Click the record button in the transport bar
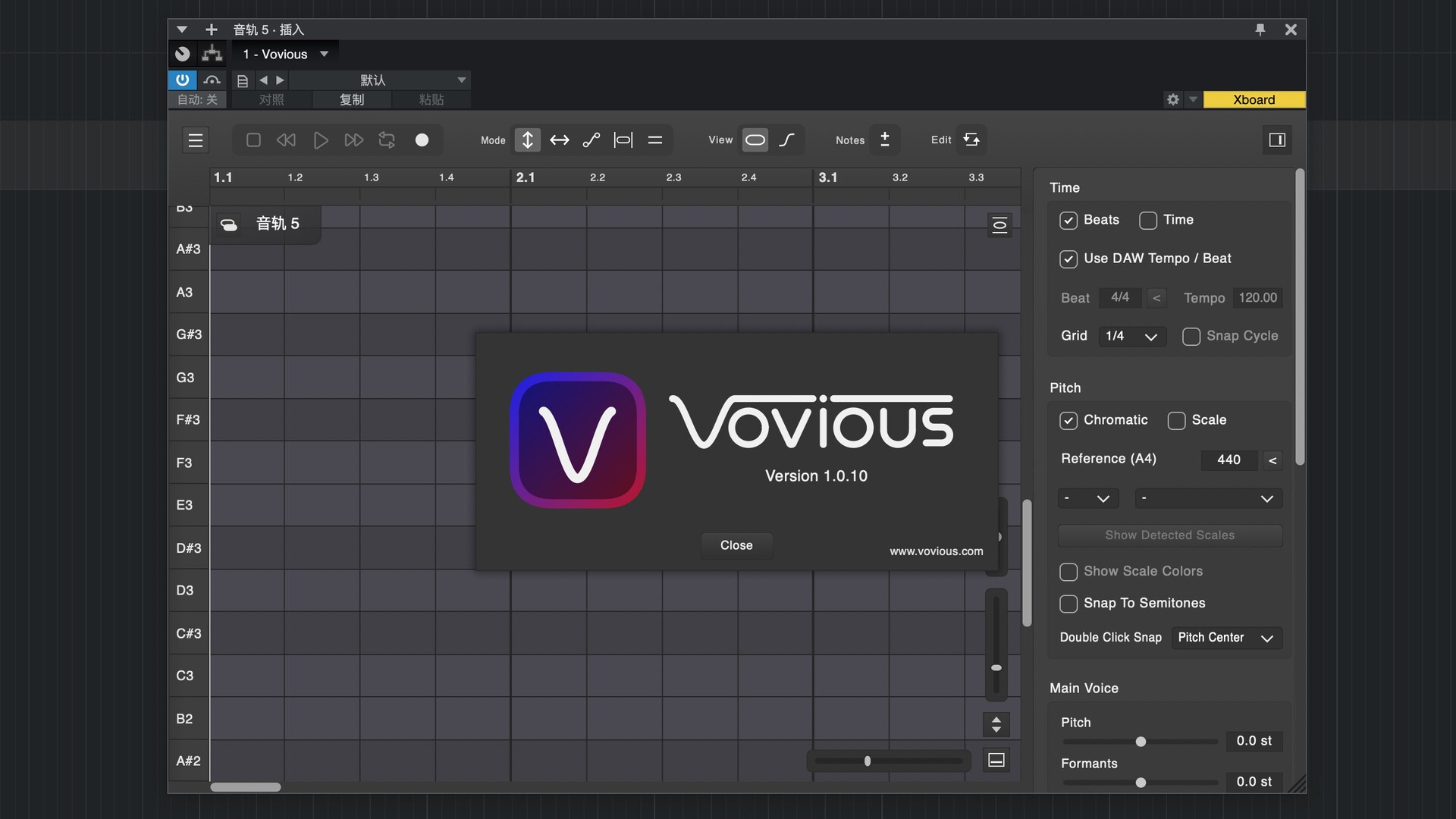The width and height of the screenshot is (1456, 819). tap(422, 140)
